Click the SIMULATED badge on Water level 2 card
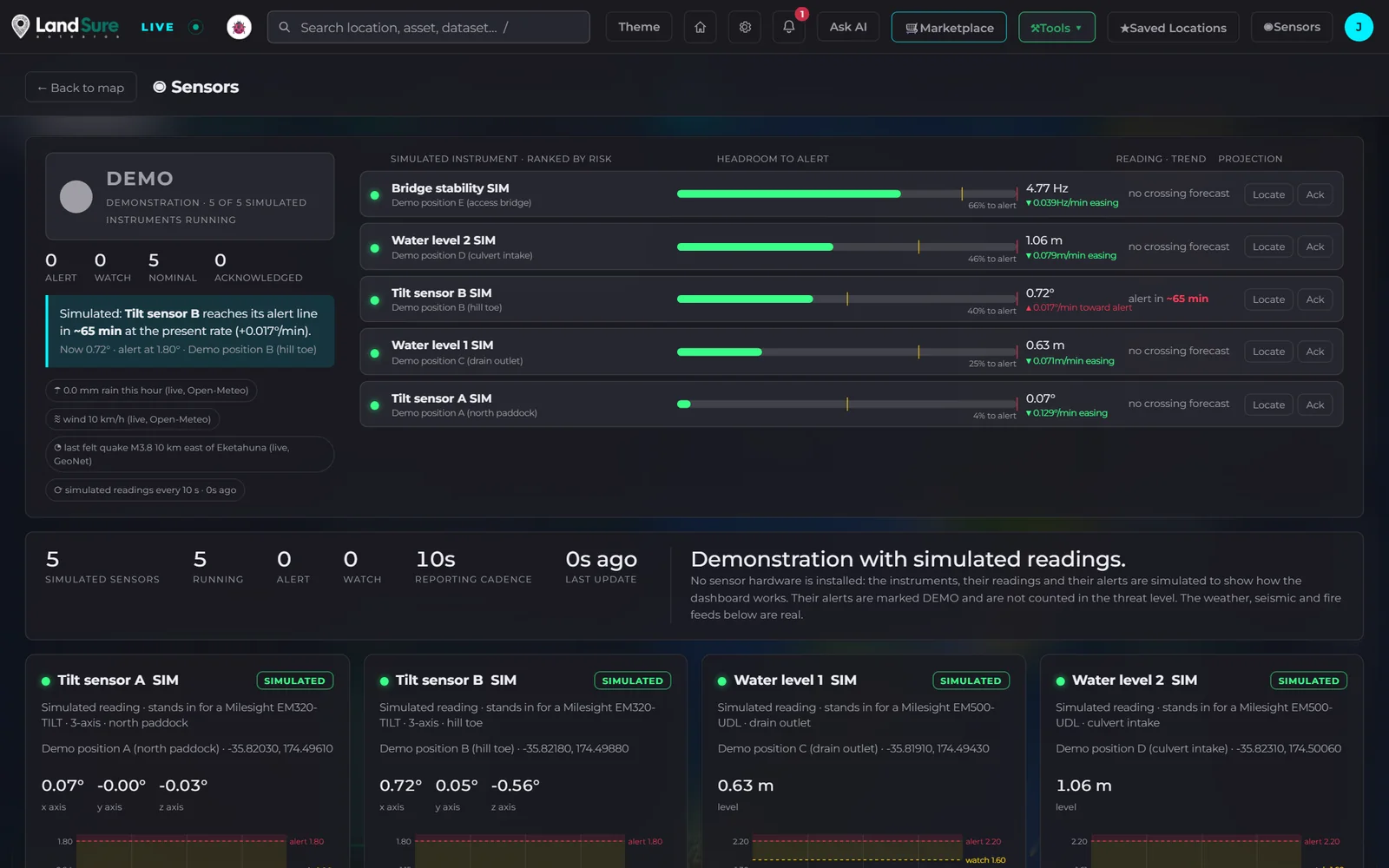The image size is (1389, 868). (1308, 681)
